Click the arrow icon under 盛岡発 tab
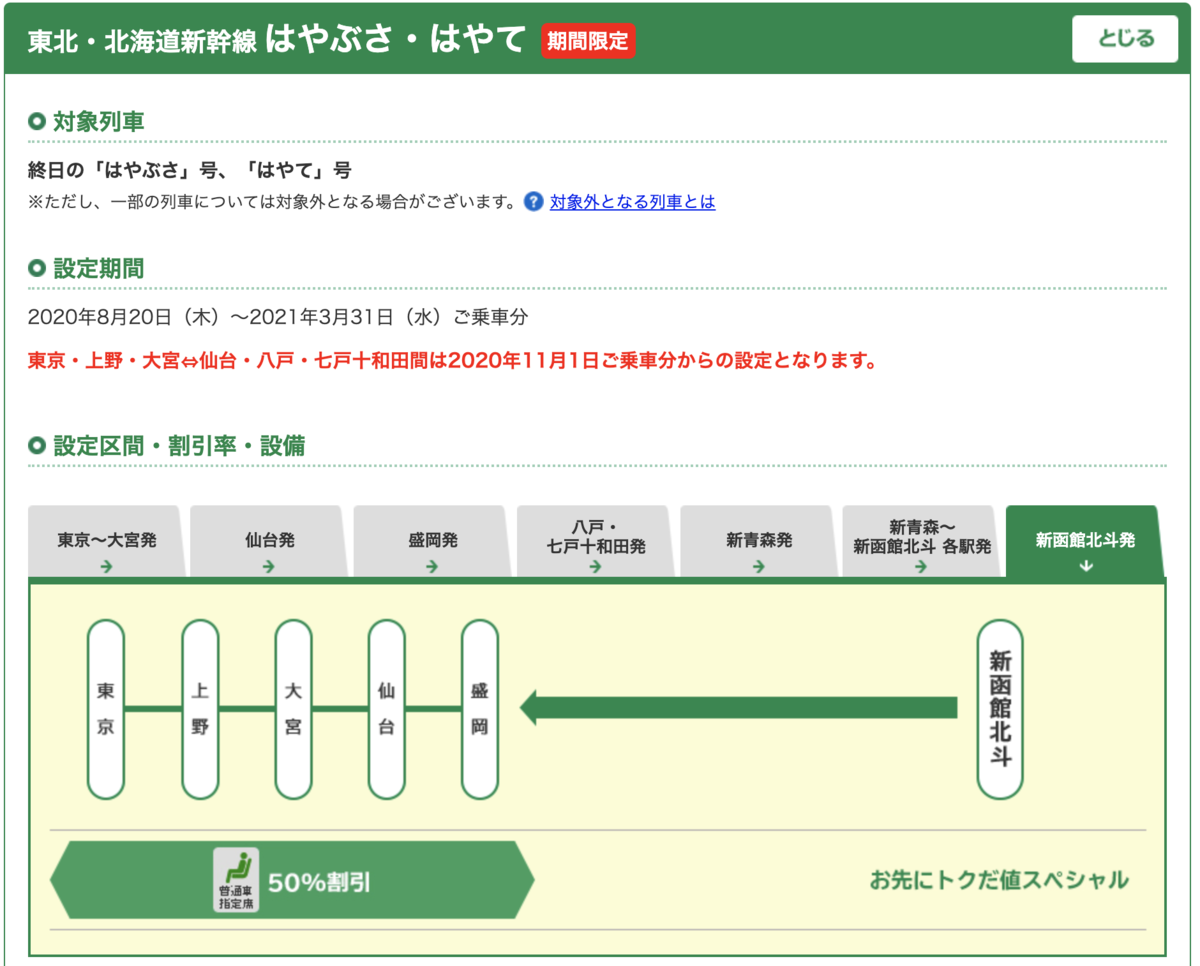1200x966 pixels. (432, 567)
